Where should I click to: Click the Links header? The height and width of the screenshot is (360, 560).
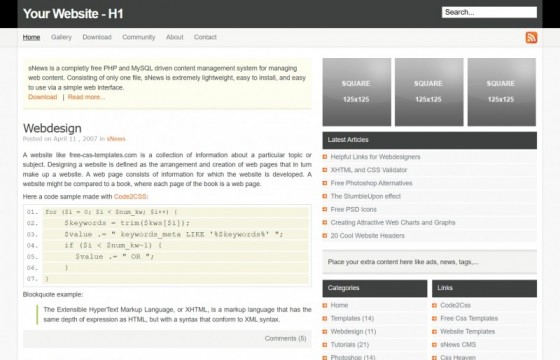pos(484,288)
